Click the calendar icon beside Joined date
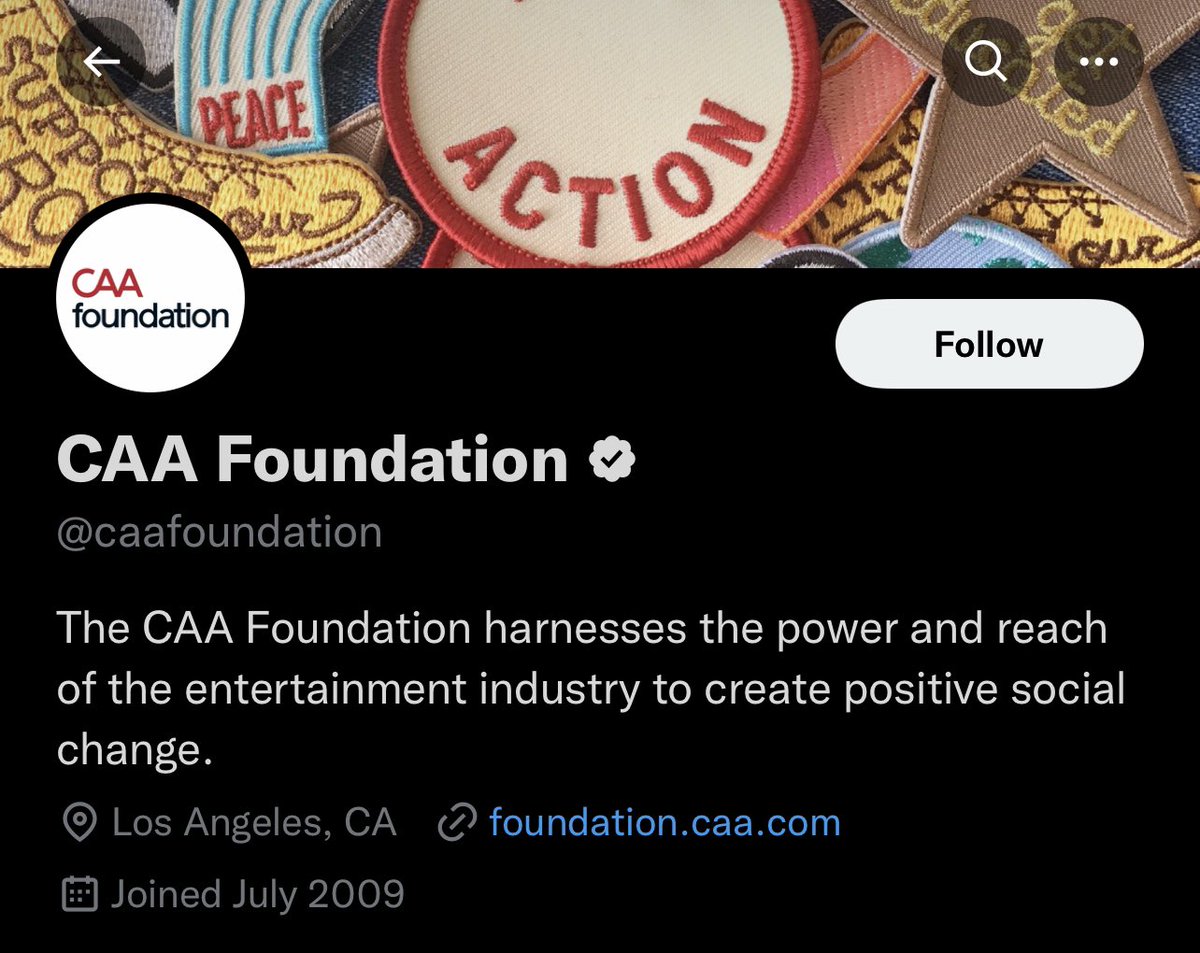 point(79,893)
